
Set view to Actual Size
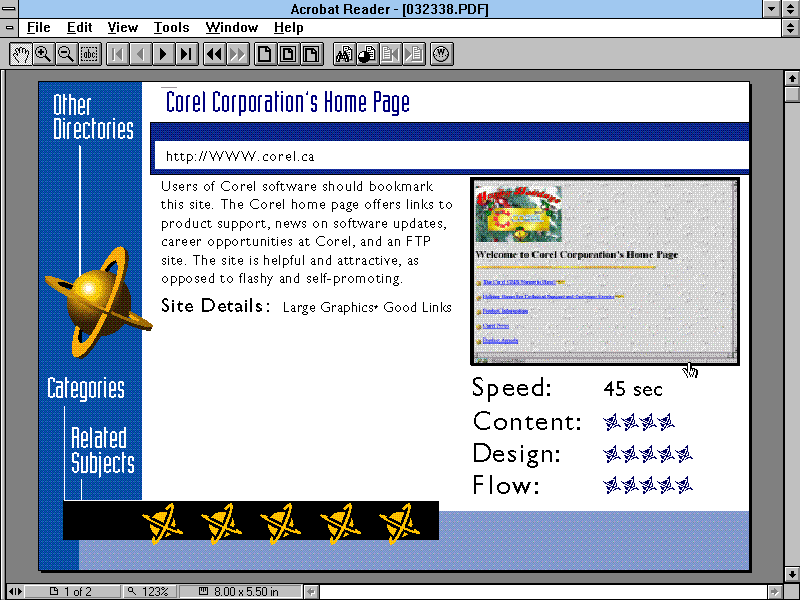click(x=265, y=54)
